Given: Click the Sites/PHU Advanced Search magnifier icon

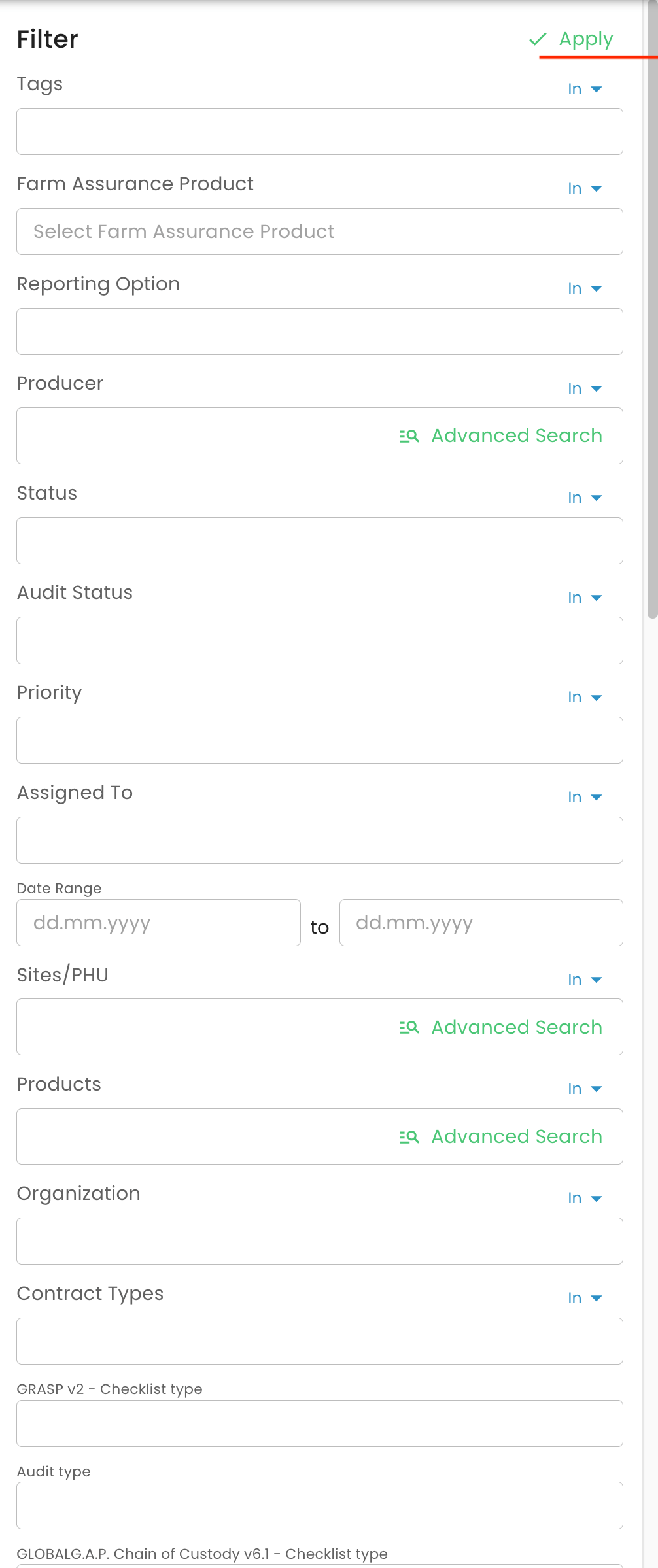Looking at the screenshot, I should (x=409, y=1027).
